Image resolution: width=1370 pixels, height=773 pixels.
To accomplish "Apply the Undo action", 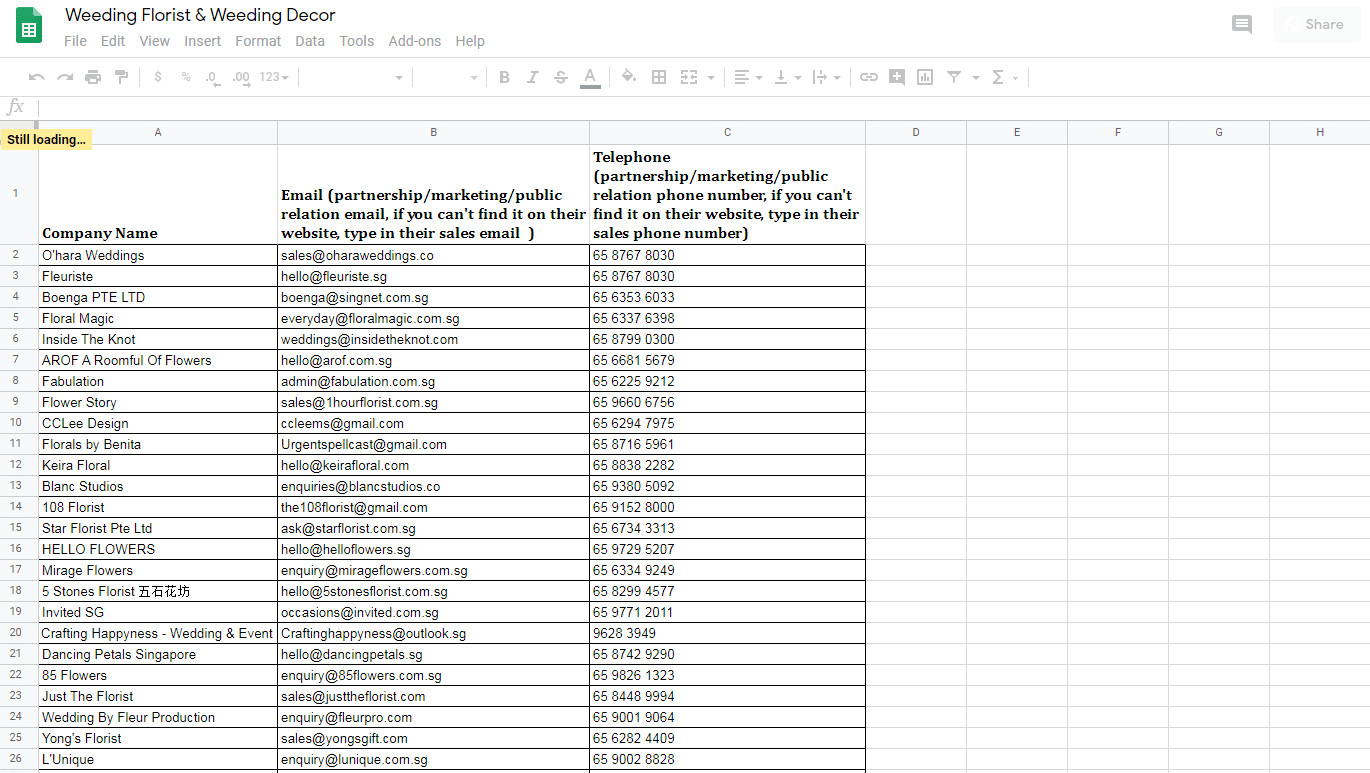I will (x=36, y=76).
